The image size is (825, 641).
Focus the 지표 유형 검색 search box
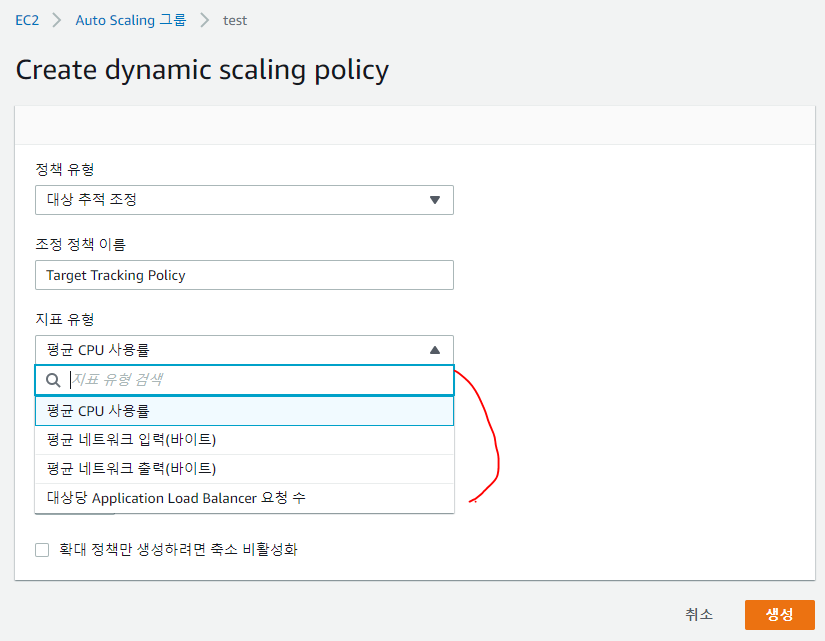tap(244, 380)
